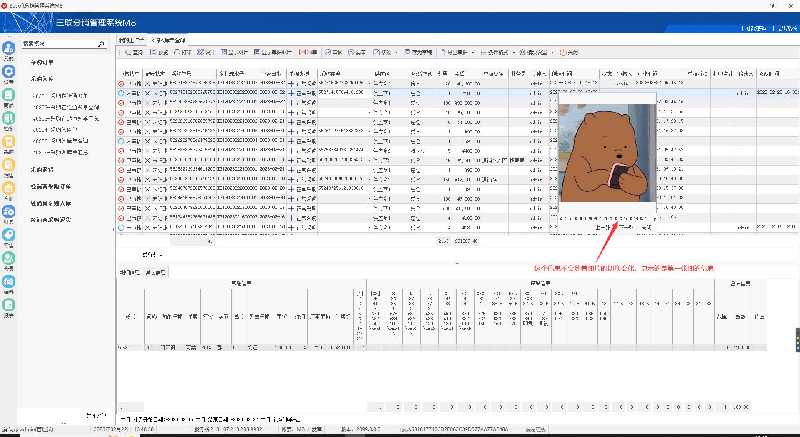
Task: Click the red status circle in first table row
Action: [122, 83]
